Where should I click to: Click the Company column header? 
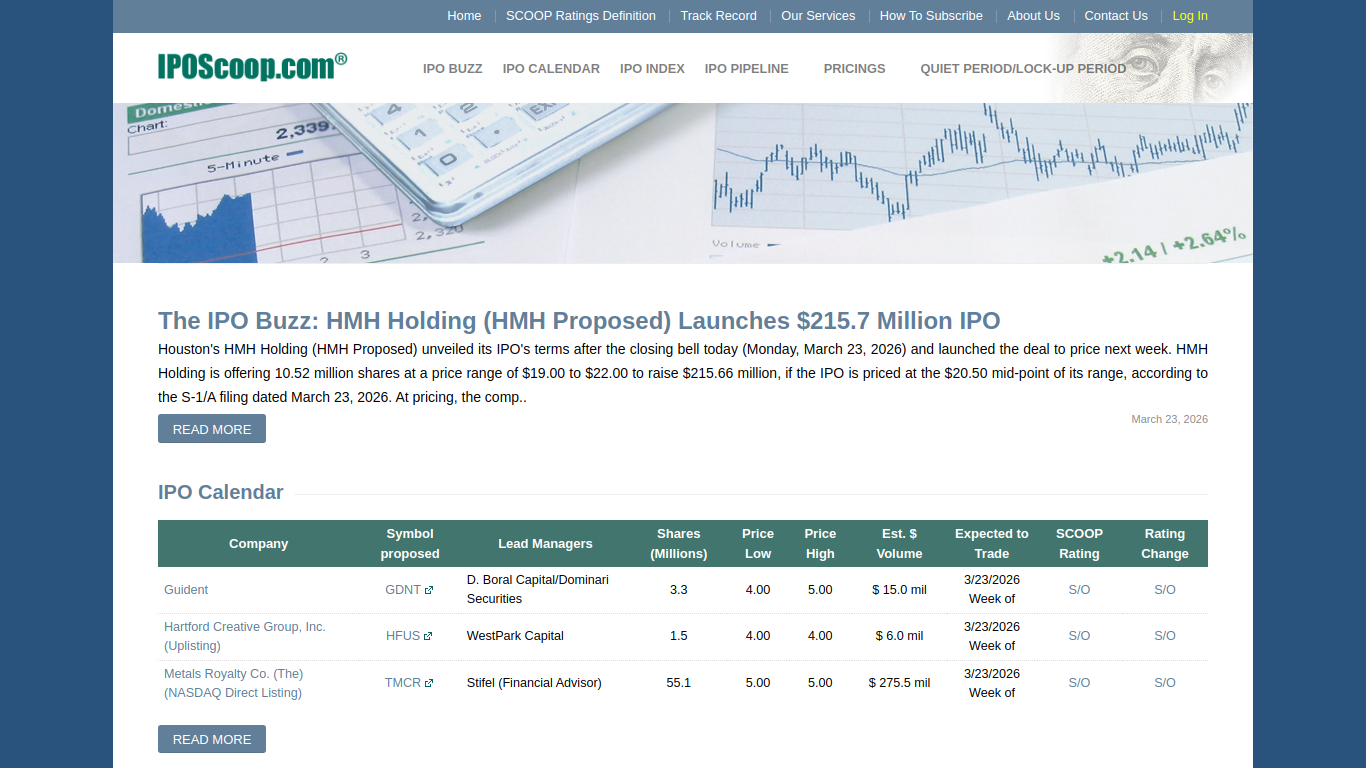pyautogui.click(x=258, y=544)
